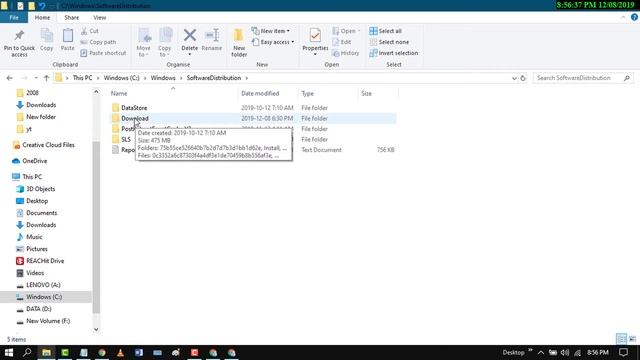Select the SLS folder

tap(126, 140)
